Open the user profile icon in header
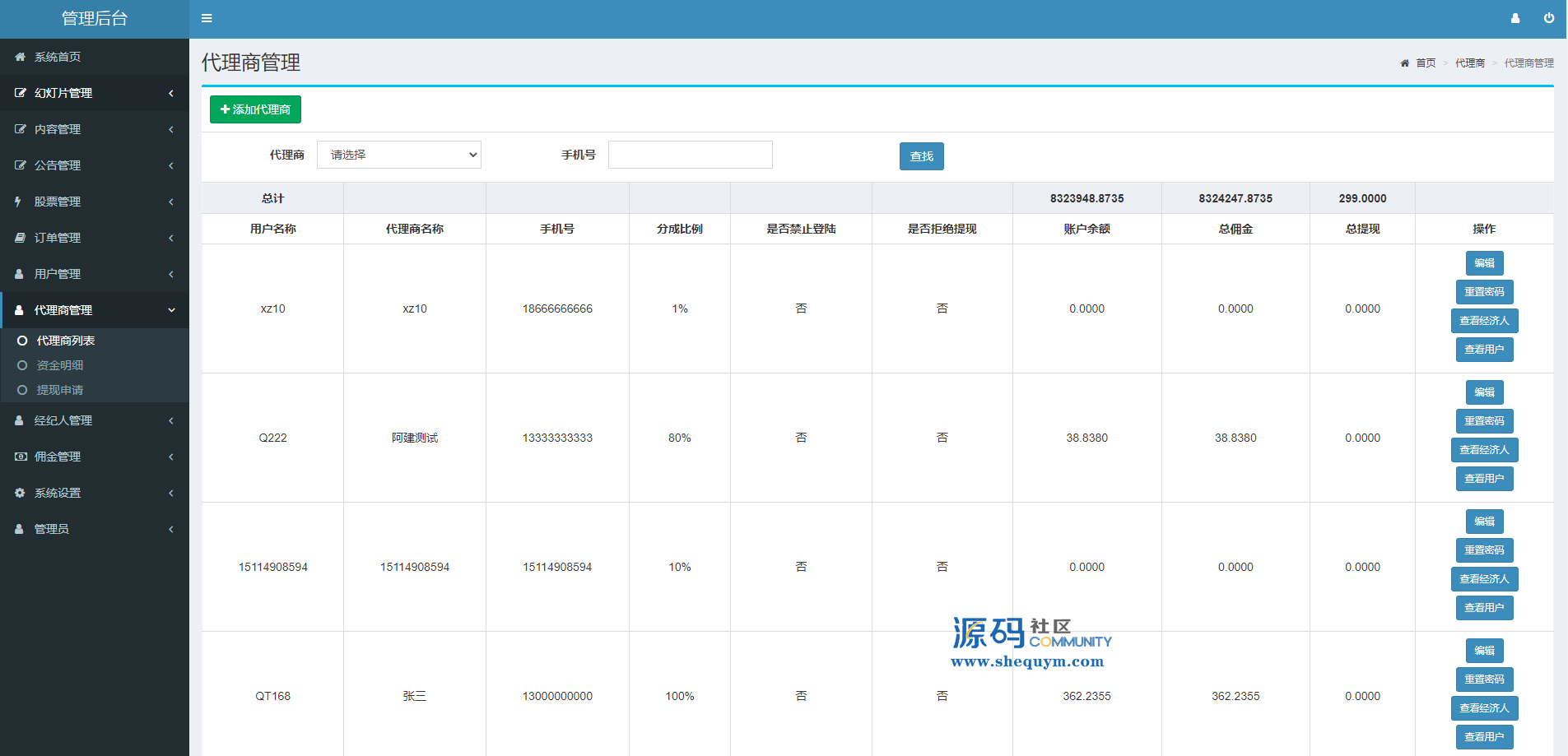Viewport: 1568px width, 756px height. [1514, 18]
